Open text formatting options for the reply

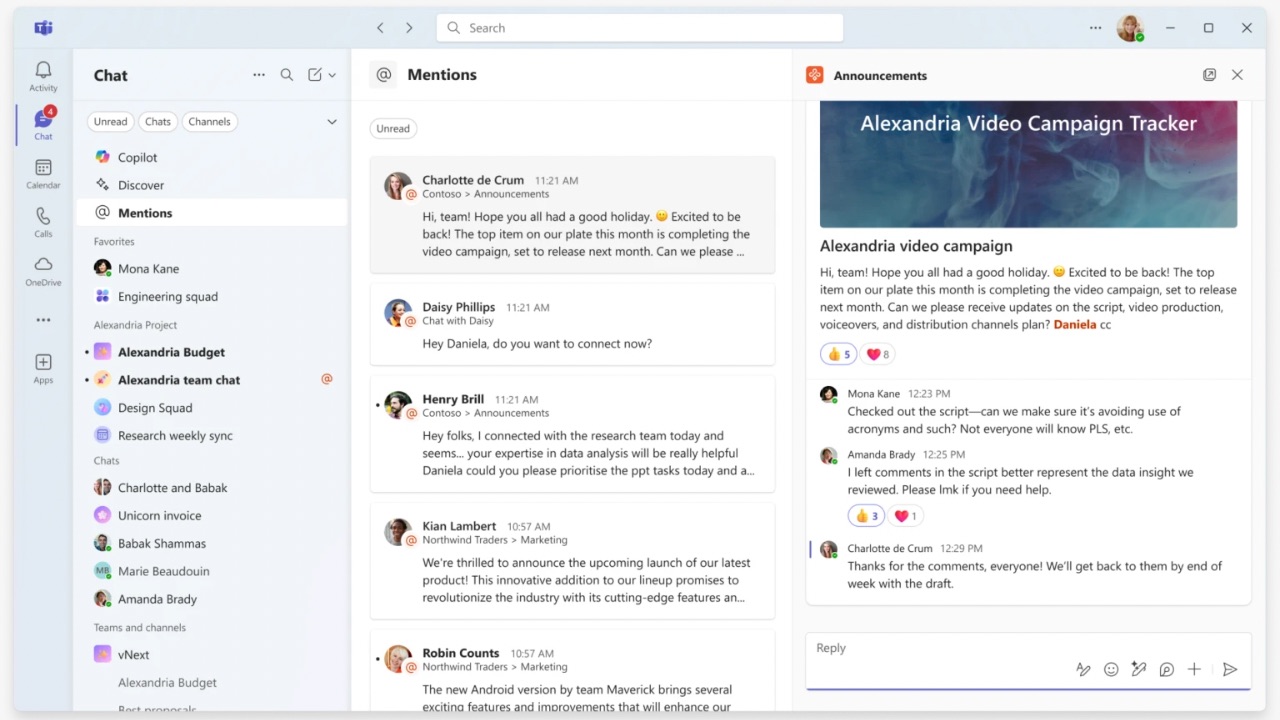1084,669
